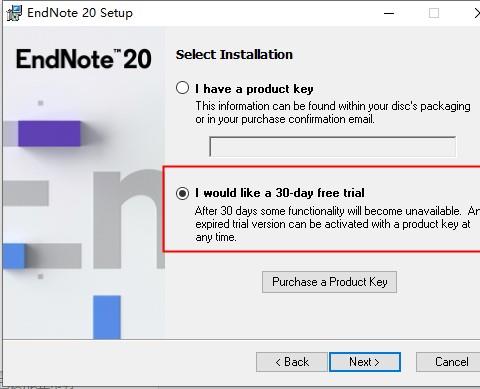Image resolution: width=480 pixels, height=389 pixels.
Task: Choose the 30-day free trial radio option
Action: pos(182,193)
